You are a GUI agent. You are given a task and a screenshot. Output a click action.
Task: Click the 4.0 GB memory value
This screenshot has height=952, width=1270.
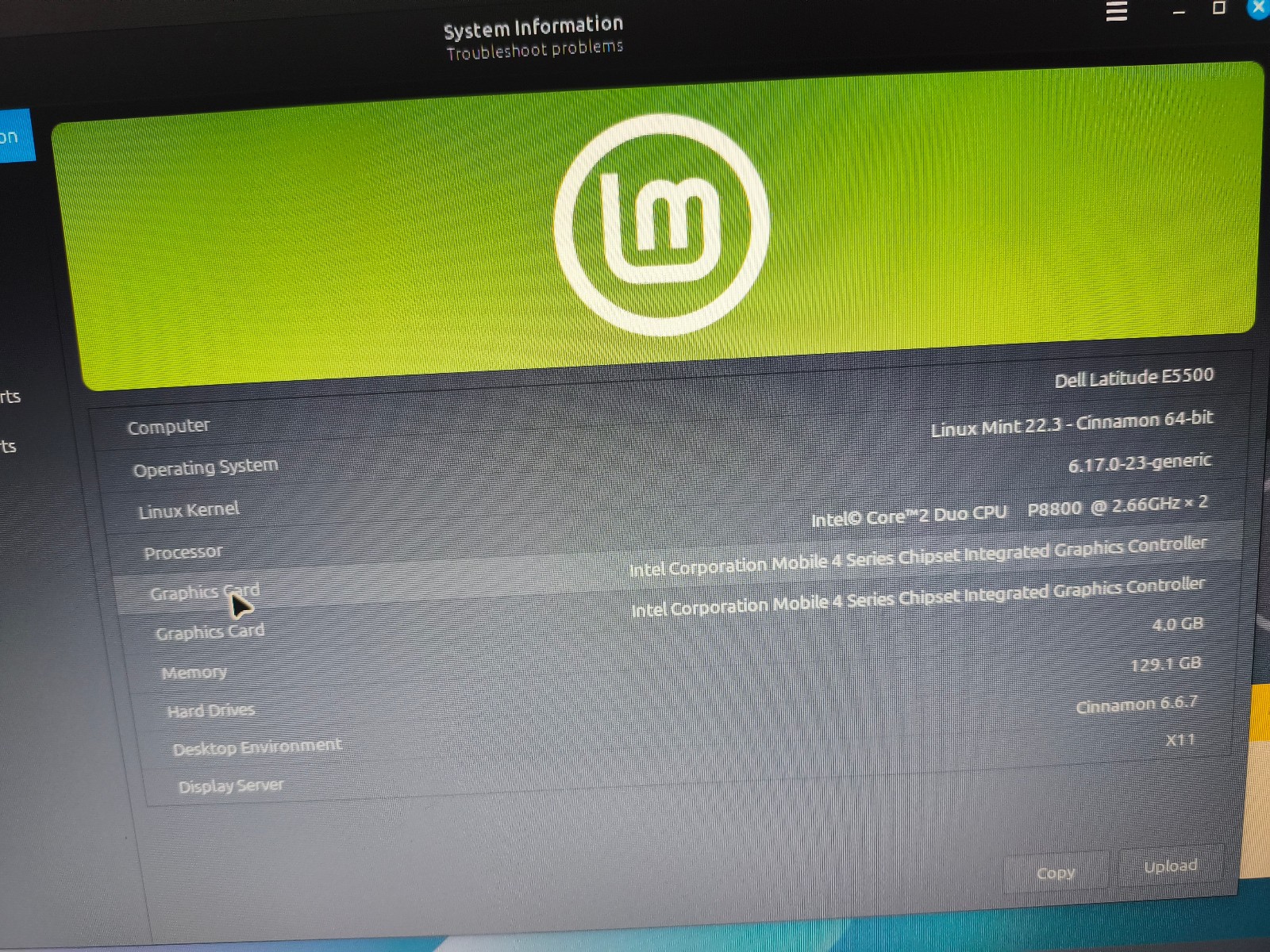tap(1178, 624)
